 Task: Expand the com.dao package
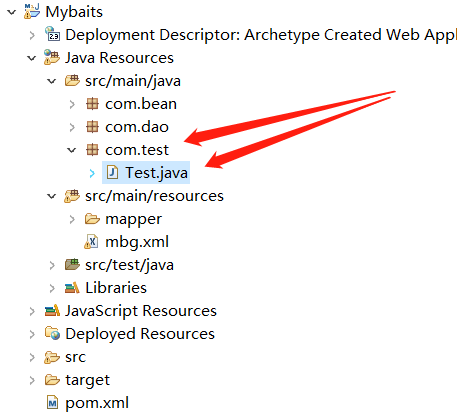(x=72, y=127)
